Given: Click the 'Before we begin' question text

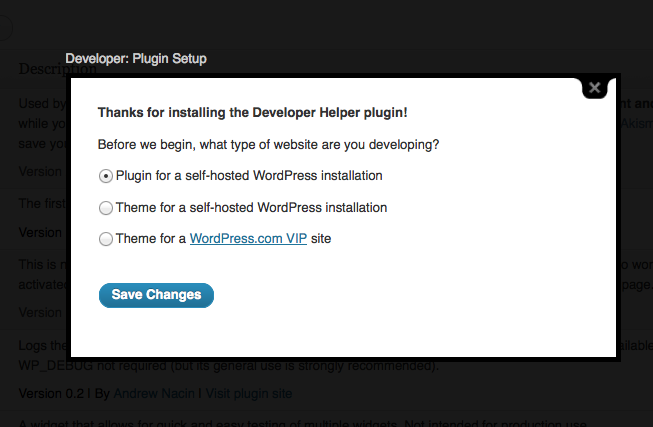Looking at the screenshot, I should point(268,144).
